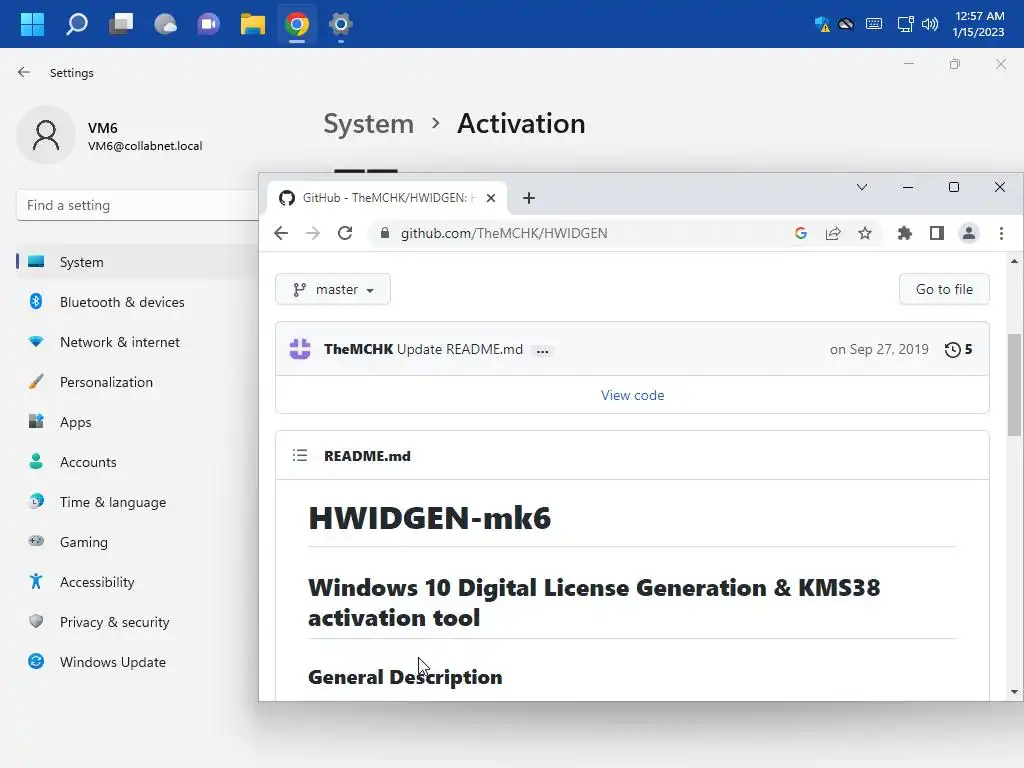The width and height of the screenshot is (1024, 768).
Task: Switch to Chrome in the taskbar
Action: point(296,24)
